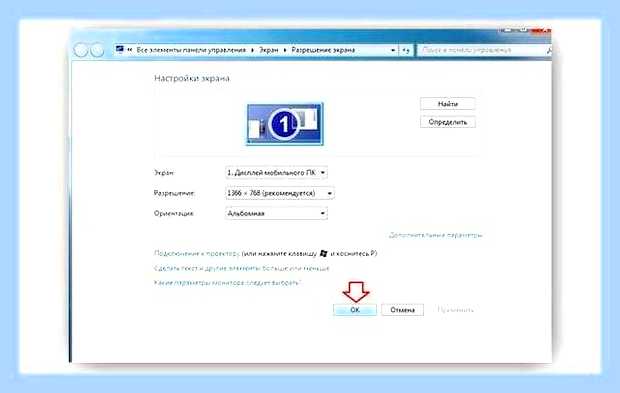
Task: Select the monitor 1 thumbnail
Action: pos(285,124)
